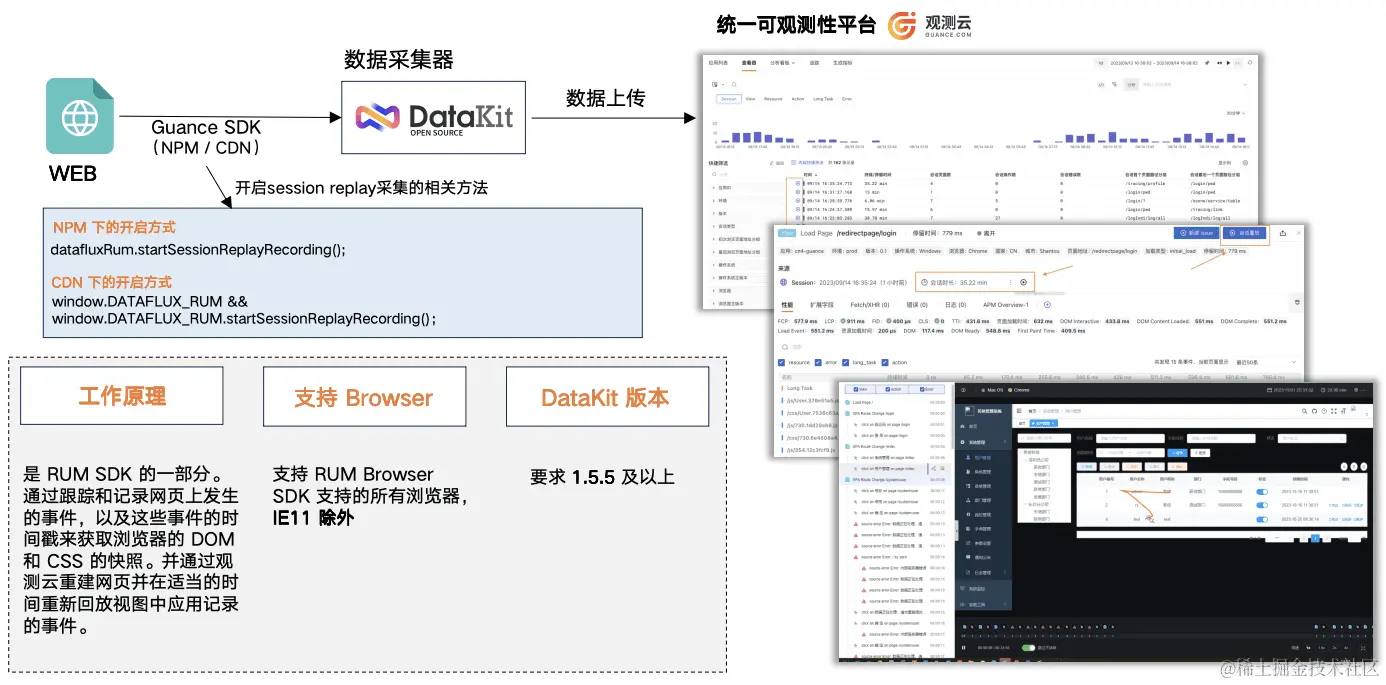The height and width of the screenshot is (685, 1386).
Task: Click the 支持 Browser heading box
Action: (x=364, y=397)
